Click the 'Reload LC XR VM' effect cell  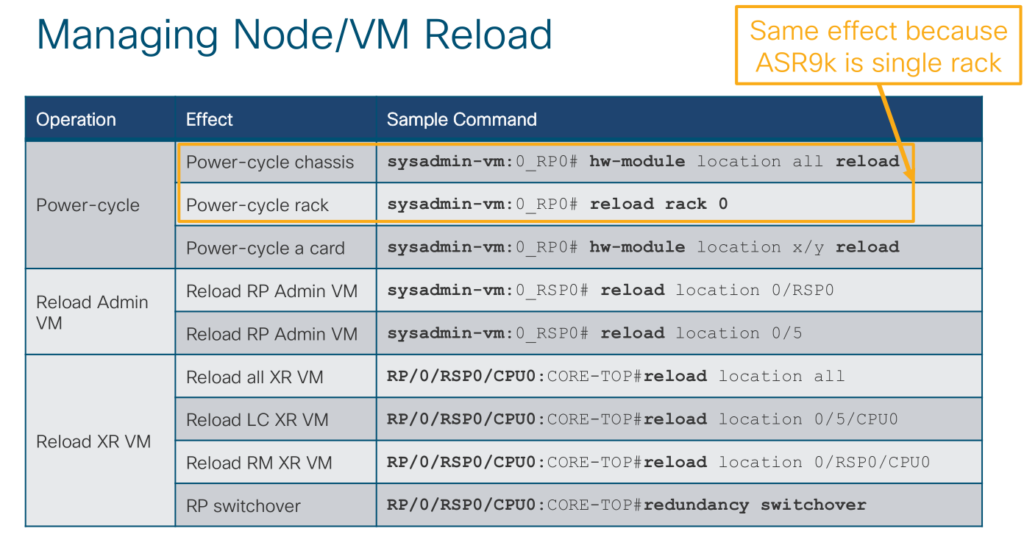pyautogui.click(x=257, y=420)
